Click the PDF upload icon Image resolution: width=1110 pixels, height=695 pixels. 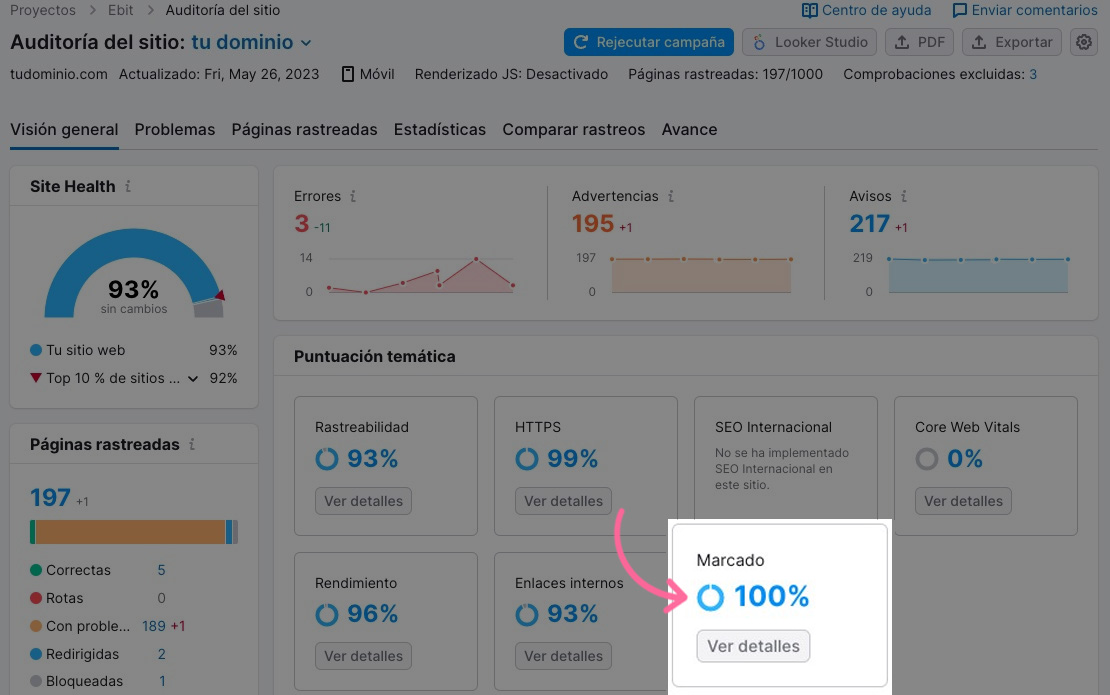point(903,42)
